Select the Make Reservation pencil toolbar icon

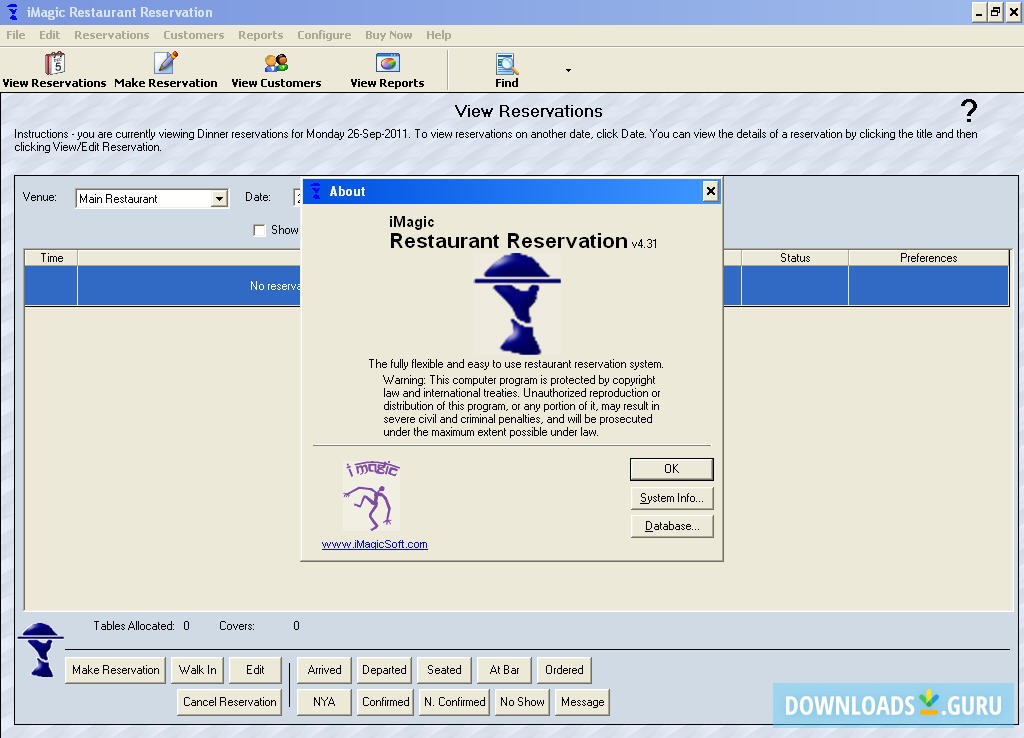pos(166,62)
